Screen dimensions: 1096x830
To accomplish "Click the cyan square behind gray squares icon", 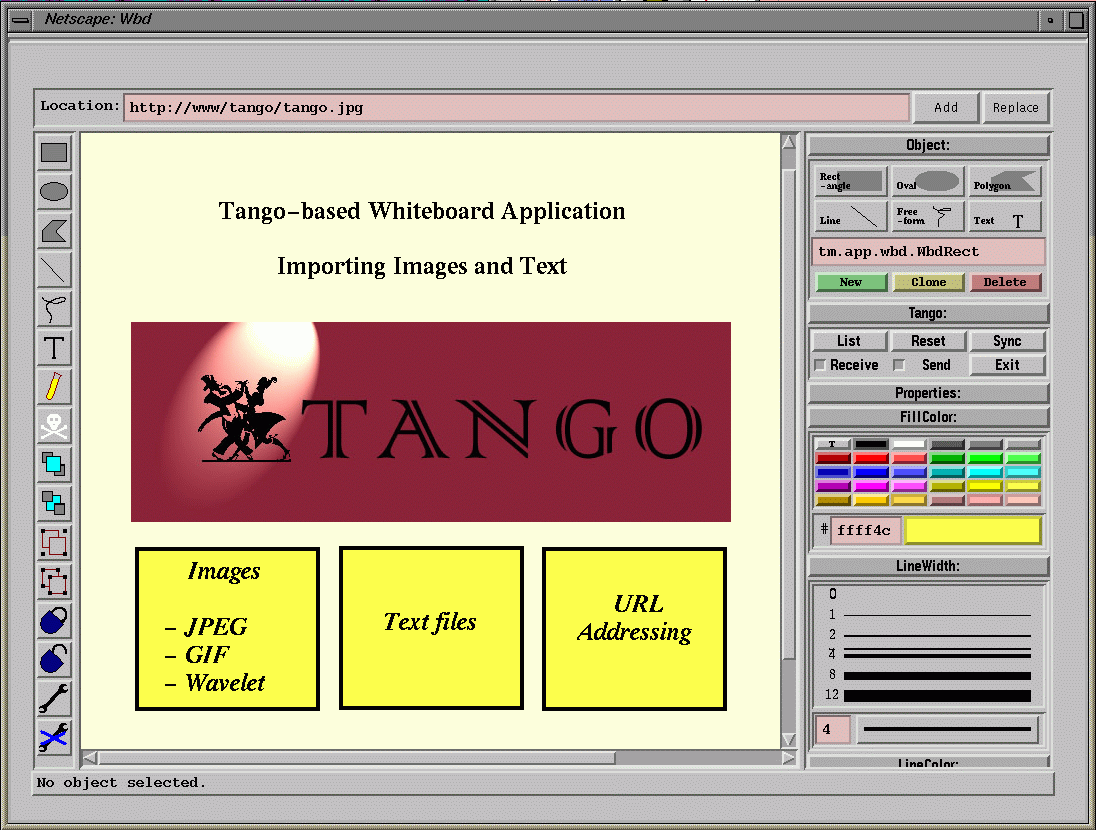I will tap(54, 503).
